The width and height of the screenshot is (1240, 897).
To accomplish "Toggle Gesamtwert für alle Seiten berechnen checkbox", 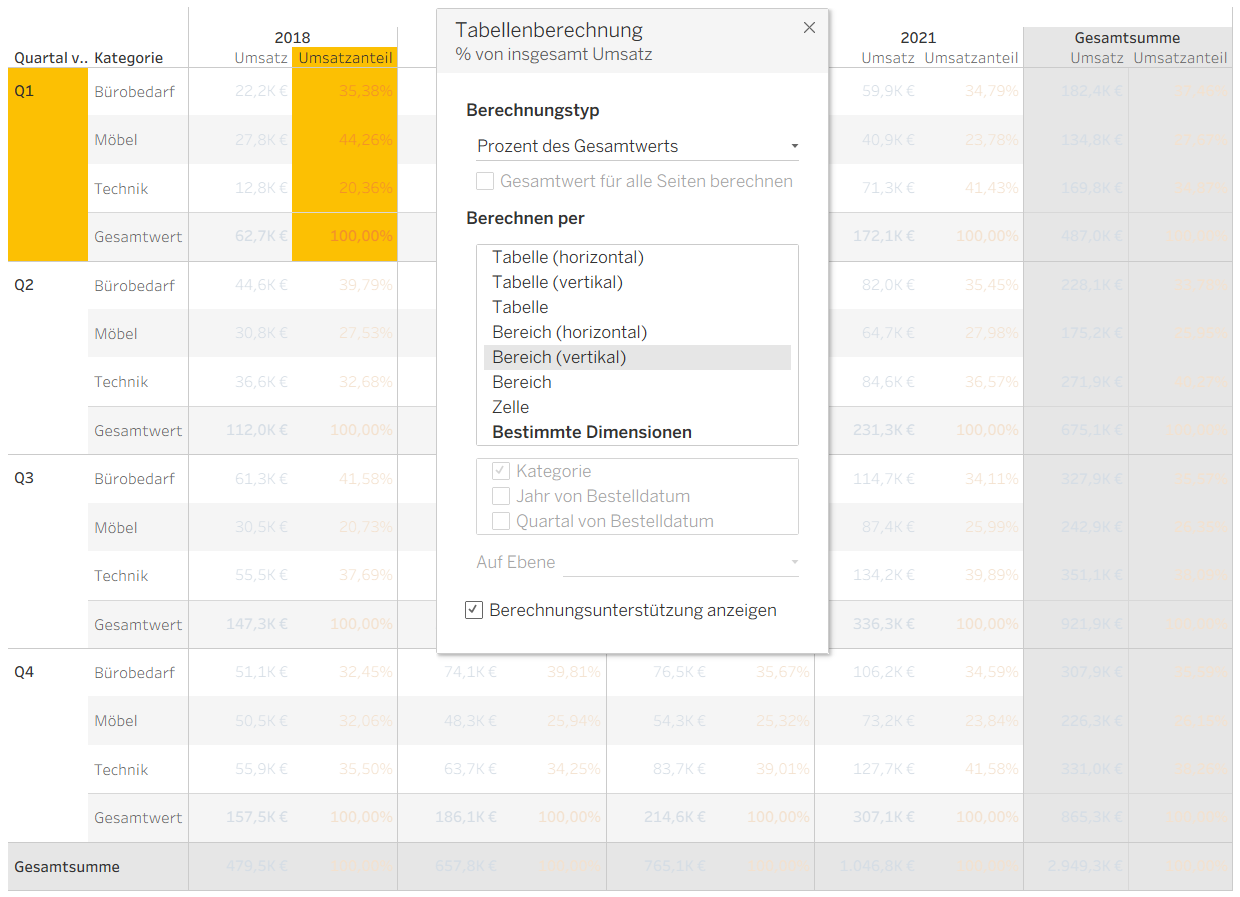I will [x=485, y=181].
